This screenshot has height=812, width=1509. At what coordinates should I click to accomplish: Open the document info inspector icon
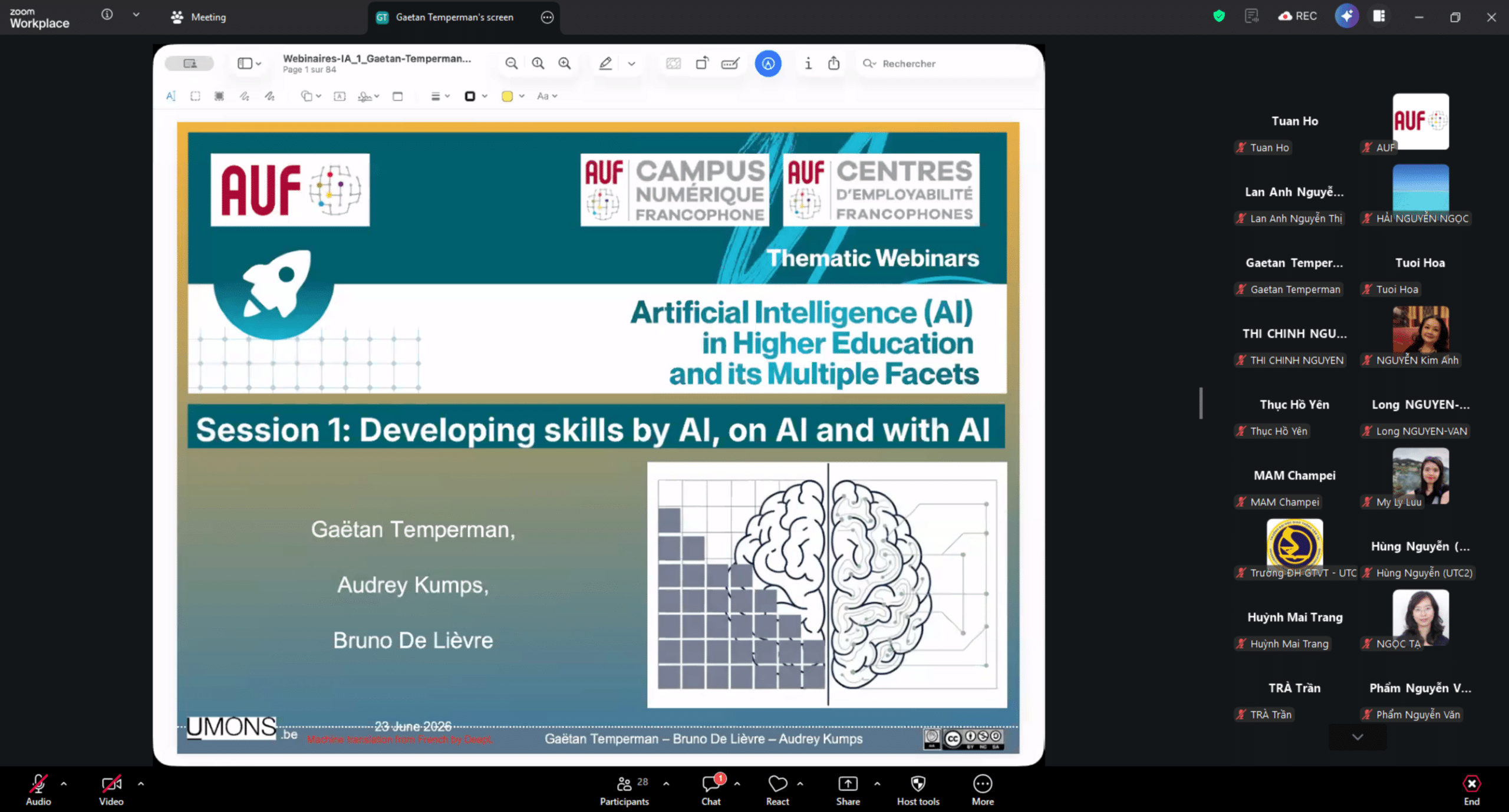point(808,63)
